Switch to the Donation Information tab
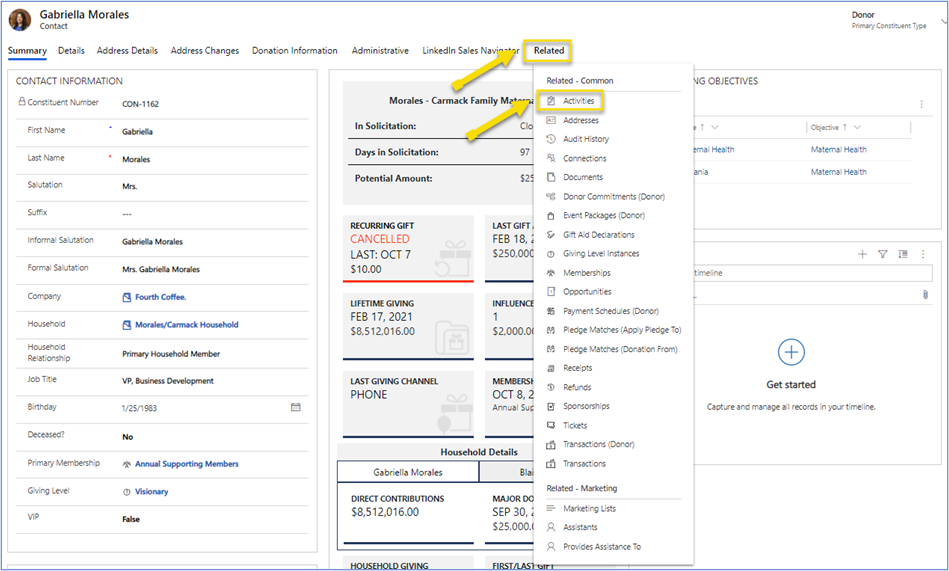Viewport: 949px width, 571px height. [x=295, y=51]
